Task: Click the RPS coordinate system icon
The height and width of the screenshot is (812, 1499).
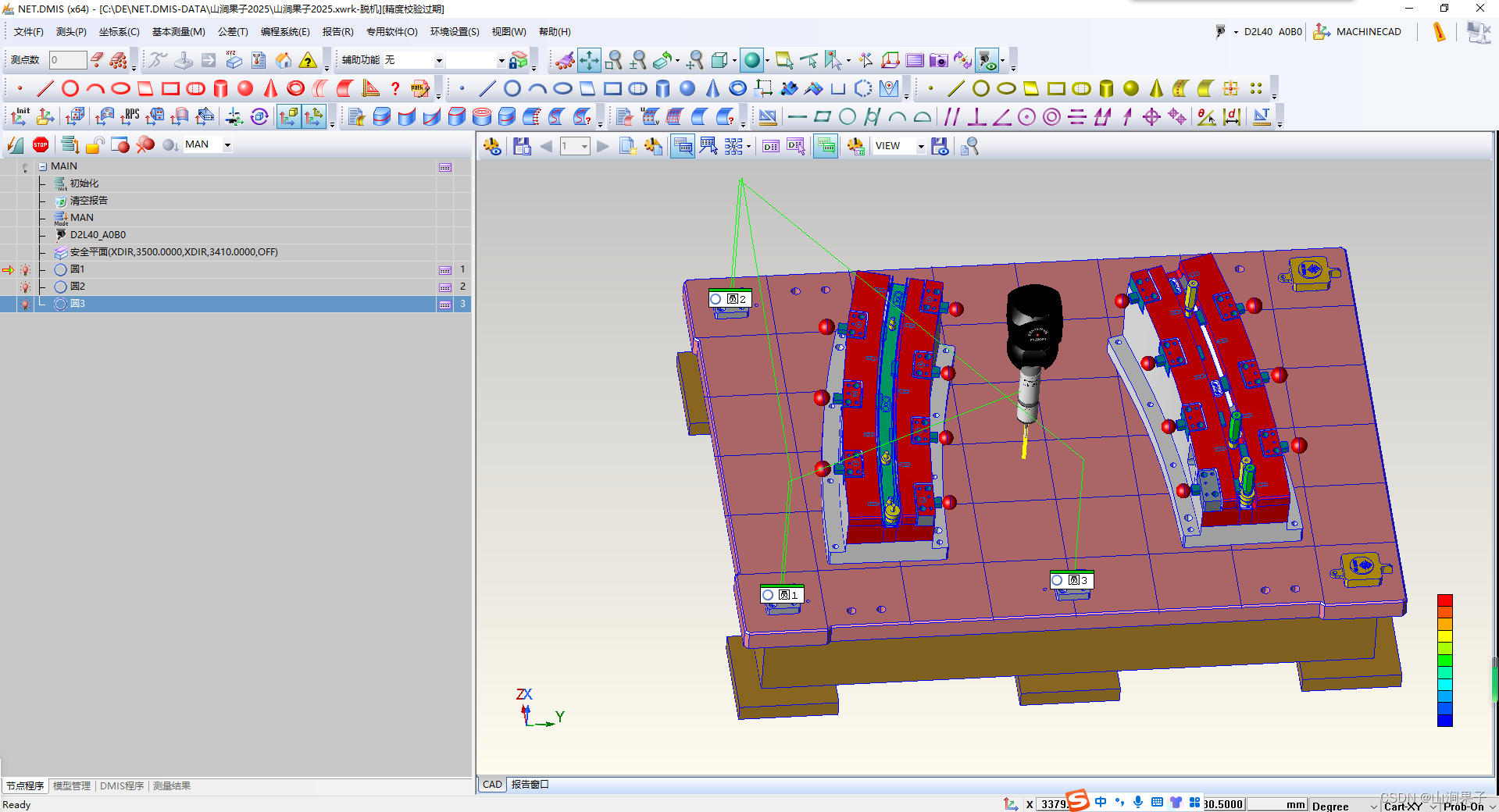Action: pos(130,117)
